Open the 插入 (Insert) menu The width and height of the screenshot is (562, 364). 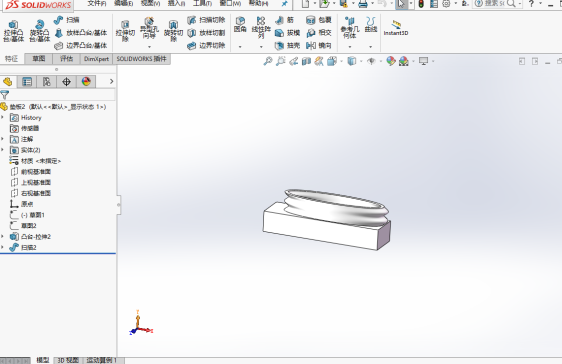(176, 4)
